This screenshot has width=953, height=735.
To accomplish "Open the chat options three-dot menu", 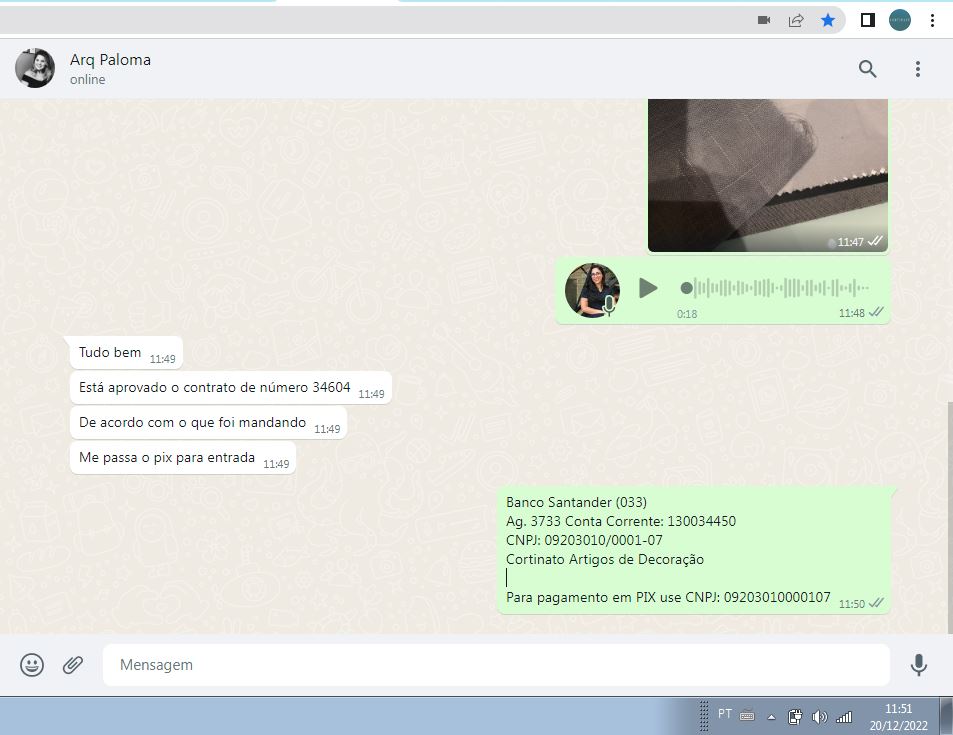I will point(918,69).
